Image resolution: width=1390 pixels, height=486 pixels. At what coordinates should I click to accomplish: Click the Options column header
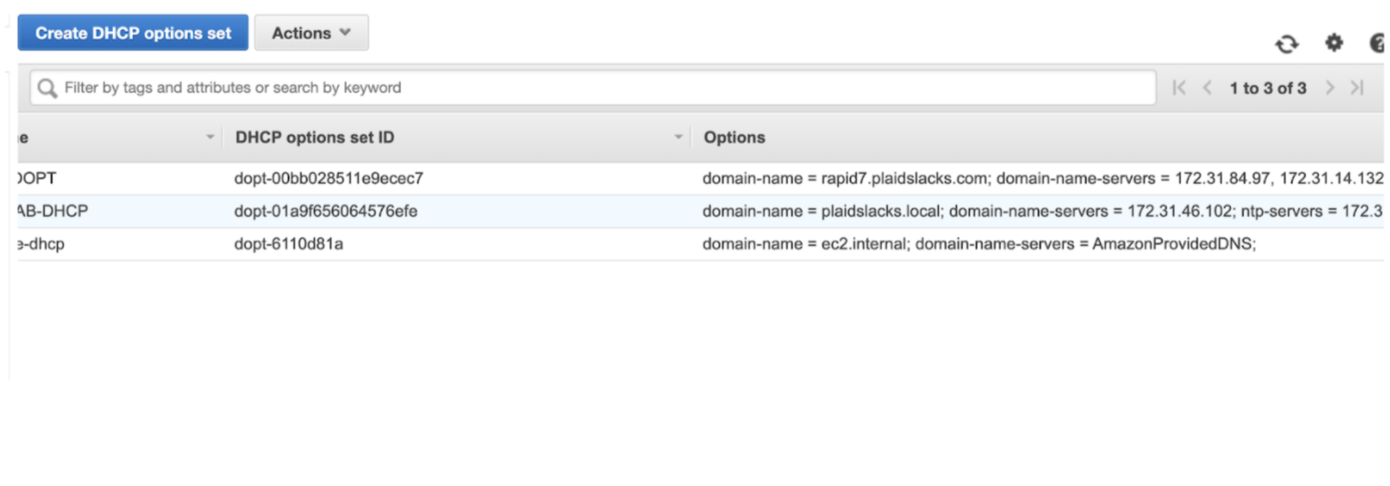735,137
